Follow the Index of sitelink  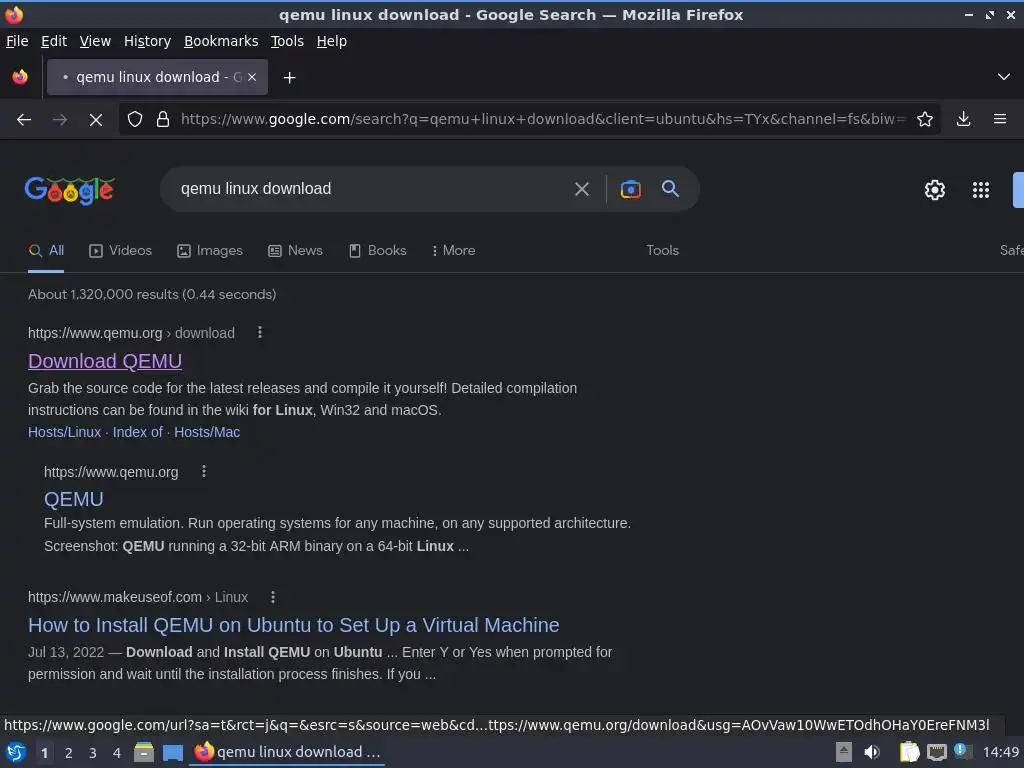(138, 432)
